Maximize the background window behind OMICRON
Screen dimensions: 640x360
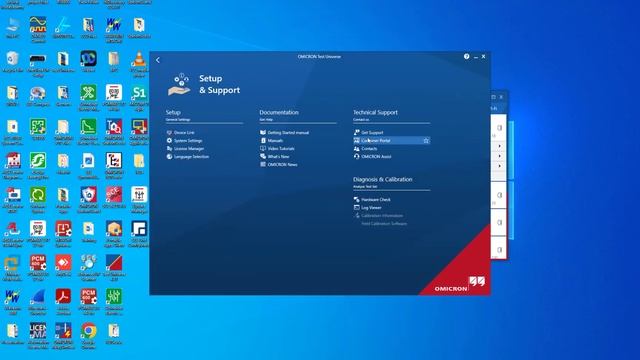click(x=493, y=97)
